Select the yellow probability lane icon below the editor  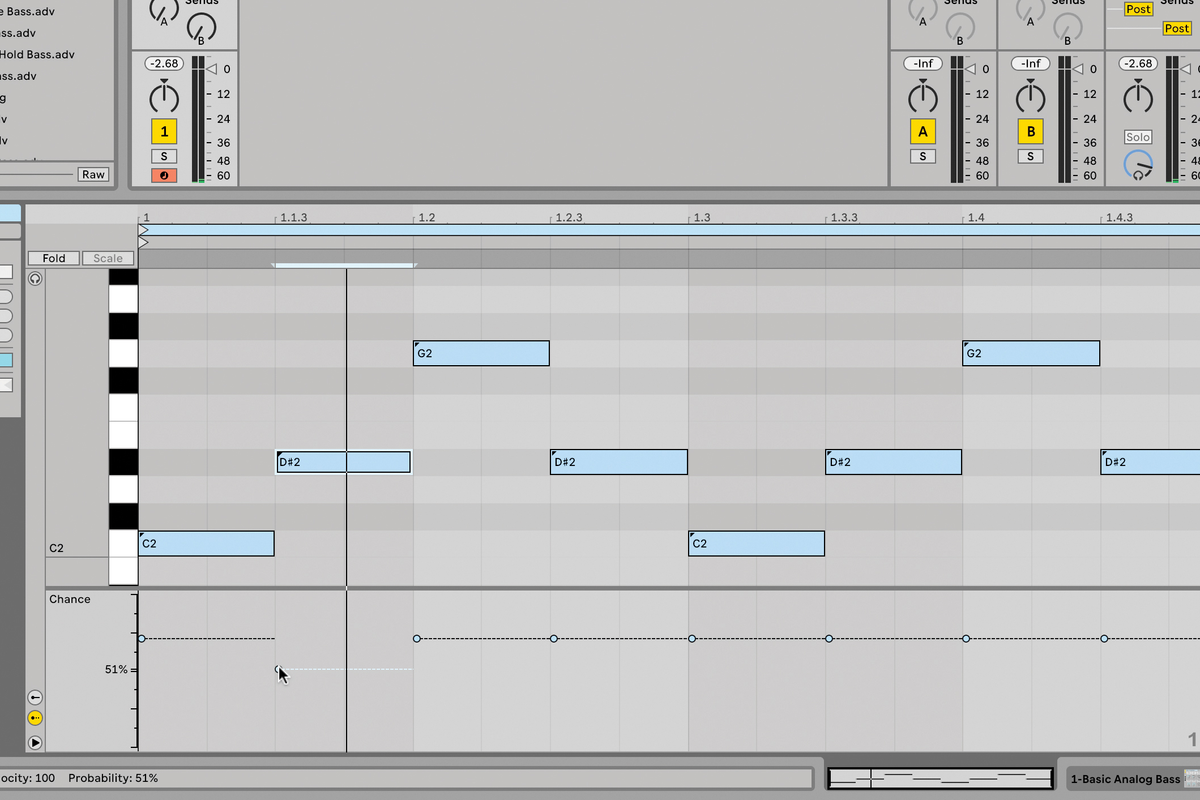click(34, 717)
